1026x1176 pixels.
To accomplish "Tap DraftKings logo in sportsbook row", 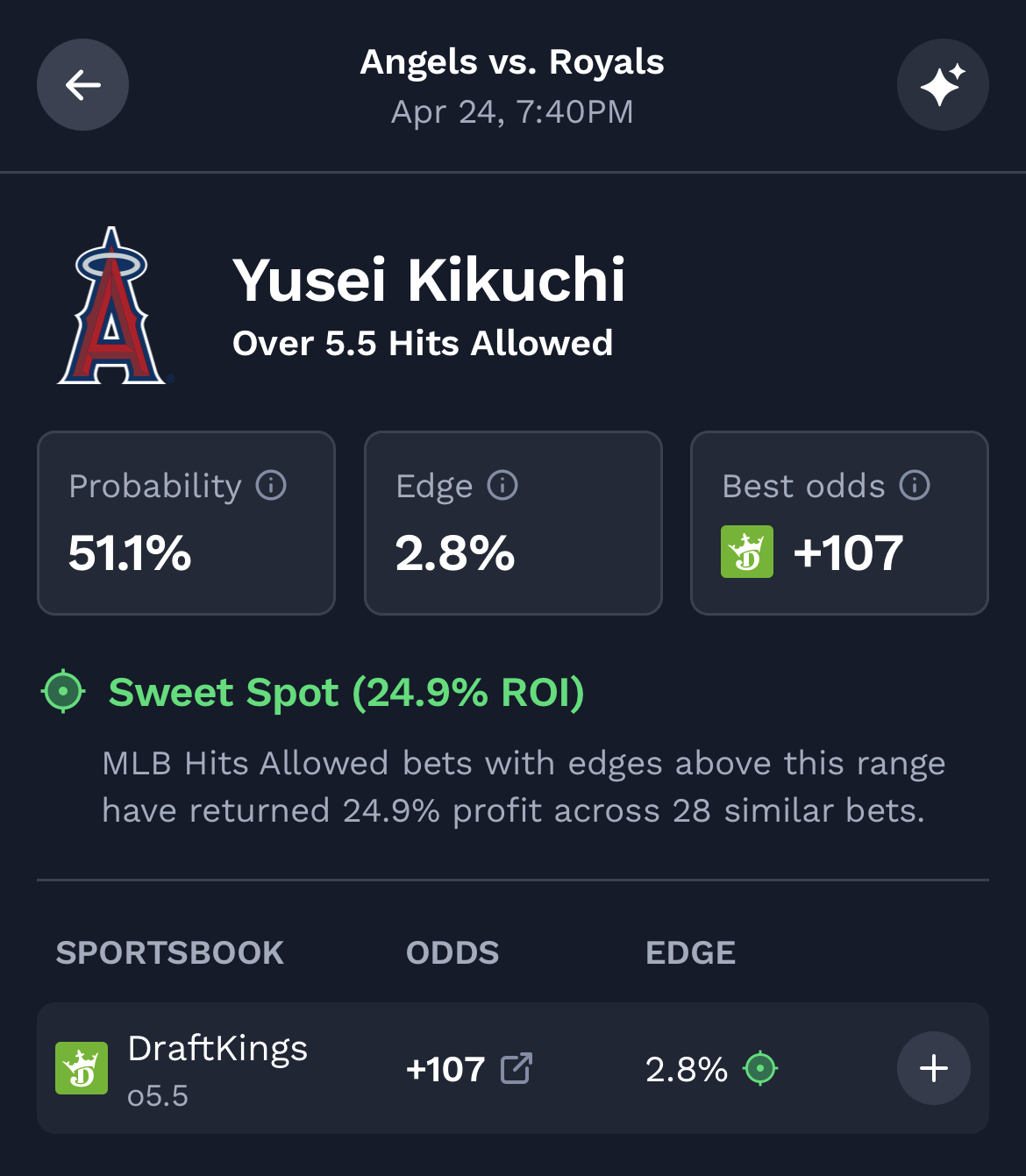I will coord(82,1068).
